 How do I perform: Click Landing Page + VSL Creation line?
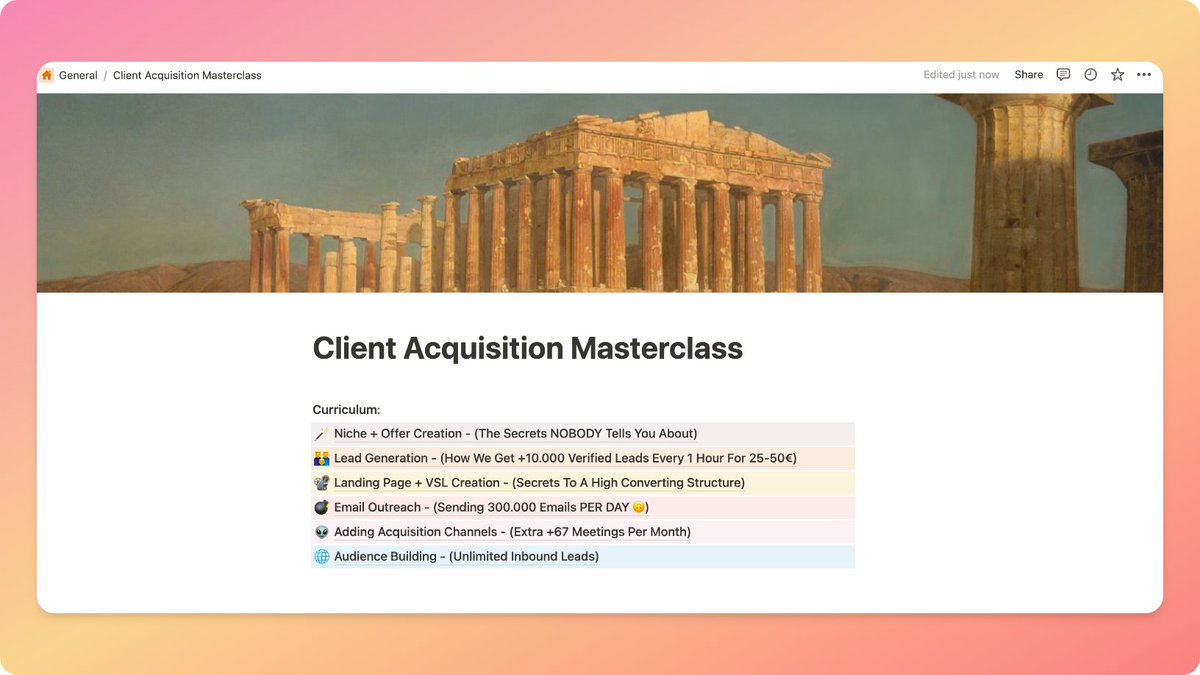pos(539,483)
